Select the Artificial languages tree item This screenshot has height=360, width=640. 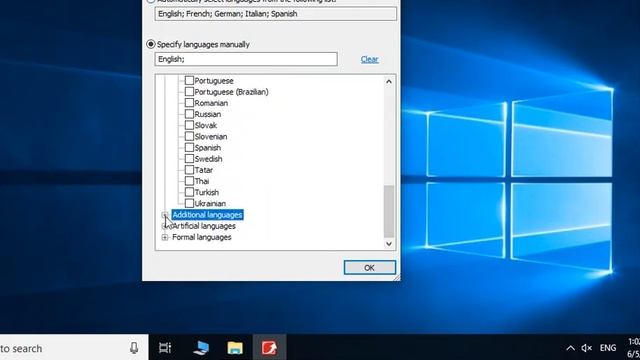pyautogui.click(x=204, y=226)
